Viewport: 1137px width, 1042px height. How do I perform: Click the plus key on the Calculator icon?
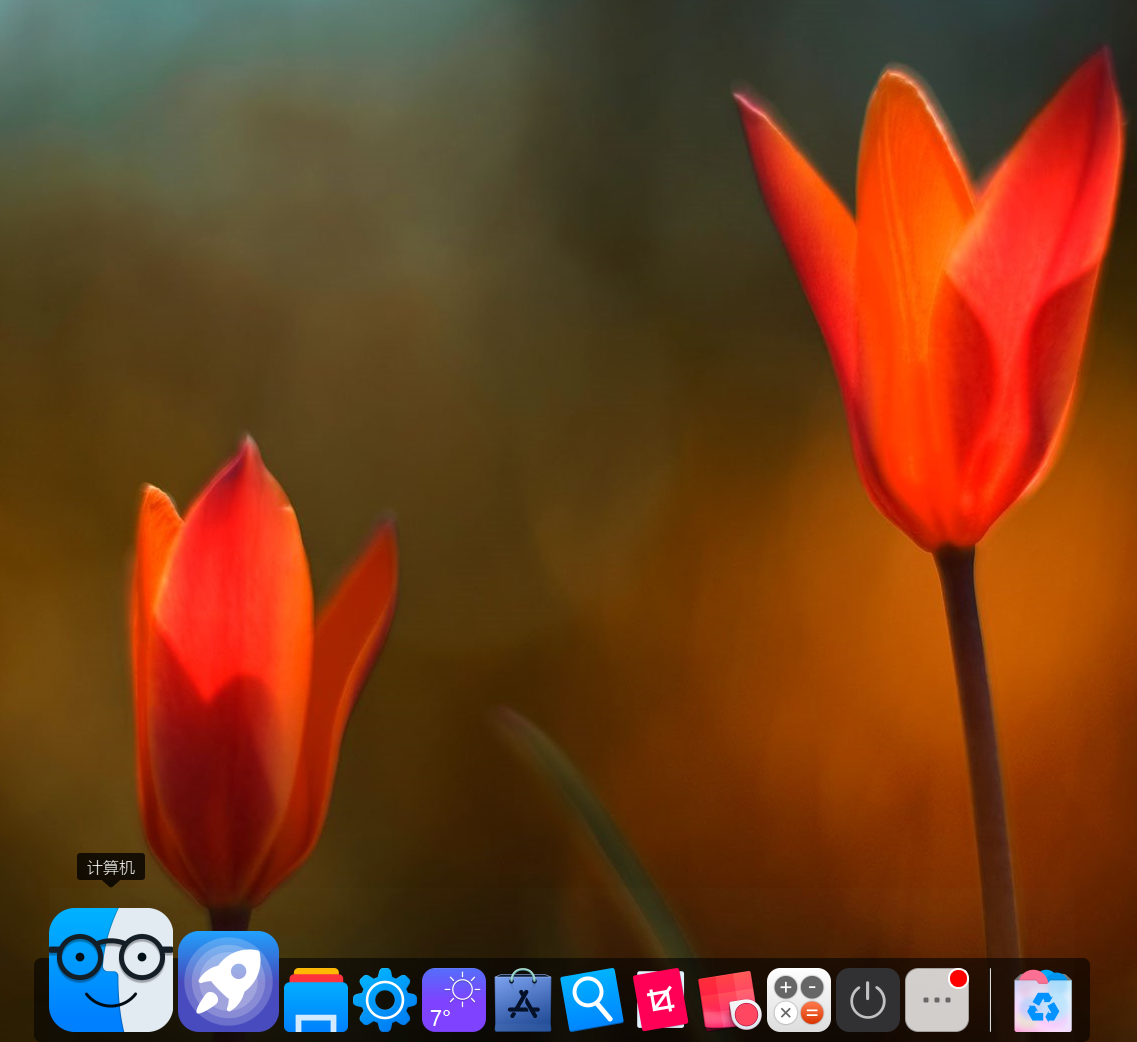click(786, 986)
